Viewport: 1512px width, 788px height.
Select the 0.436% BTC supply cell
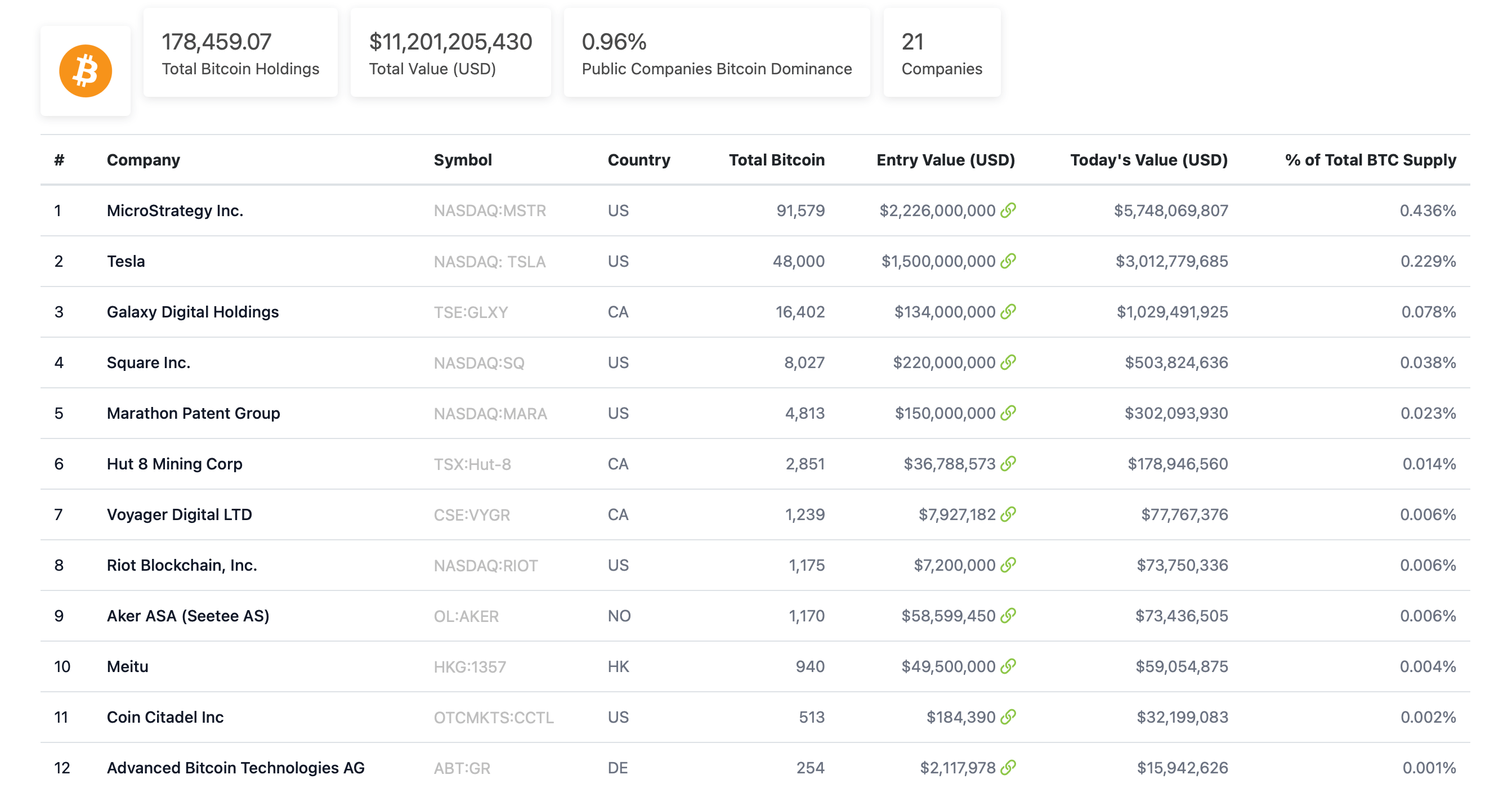coord(1428,211)
